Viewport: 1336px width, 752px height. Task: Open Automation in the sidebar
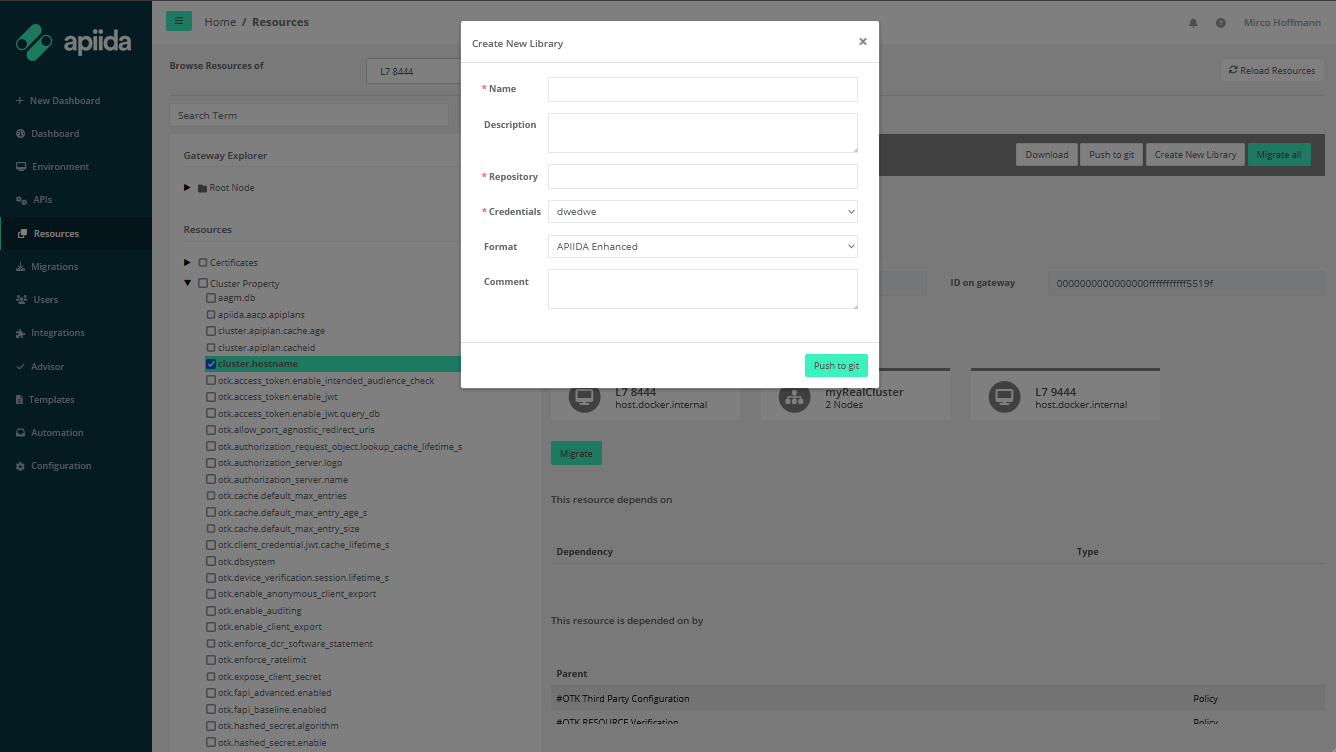click(x=57, y=433)
